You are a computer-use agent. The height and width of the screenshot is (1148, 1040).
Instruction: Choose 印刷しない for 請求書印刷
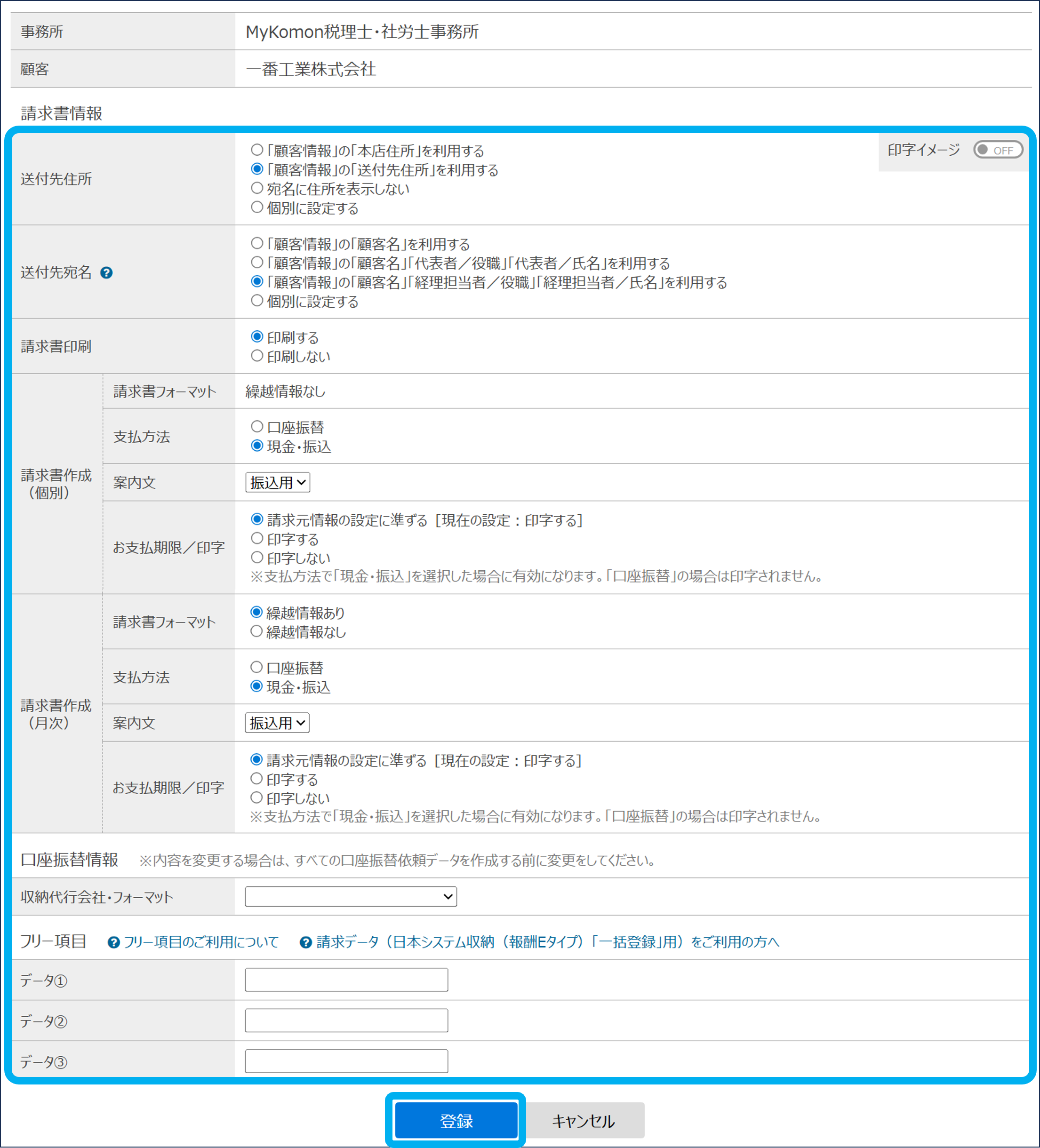click(257, 356)
